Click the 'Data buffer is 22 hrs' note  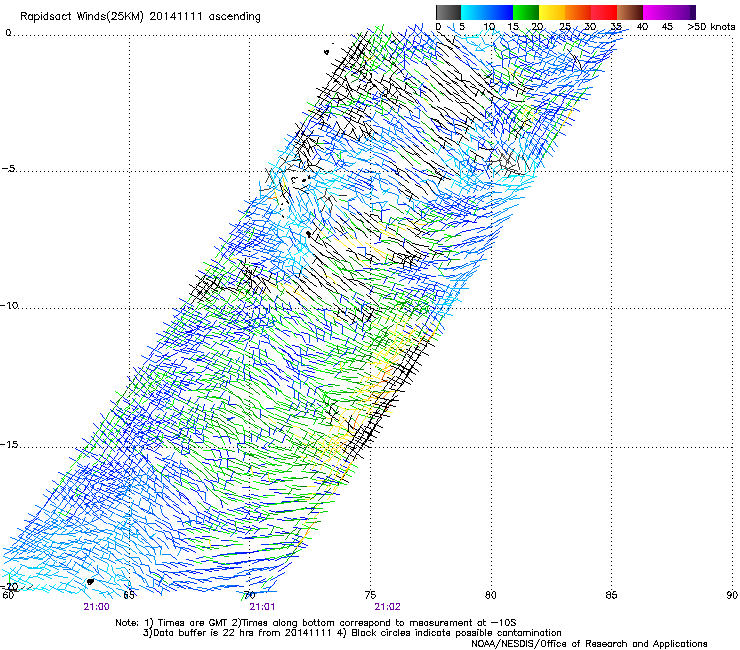click(x=352, y=633)
